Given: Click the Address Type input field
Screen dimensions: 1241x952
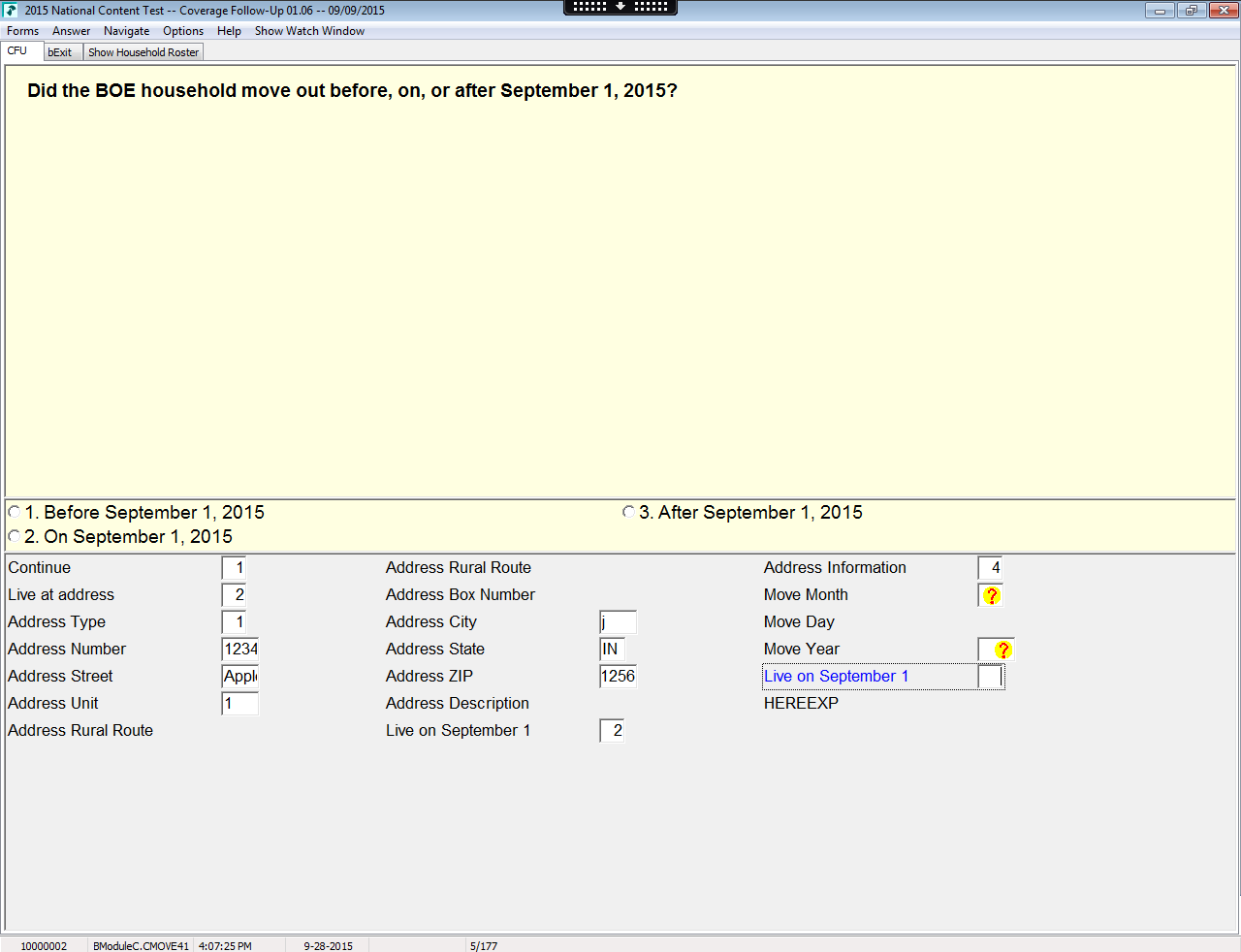Looking at the screenshot, I should (234, 622).
